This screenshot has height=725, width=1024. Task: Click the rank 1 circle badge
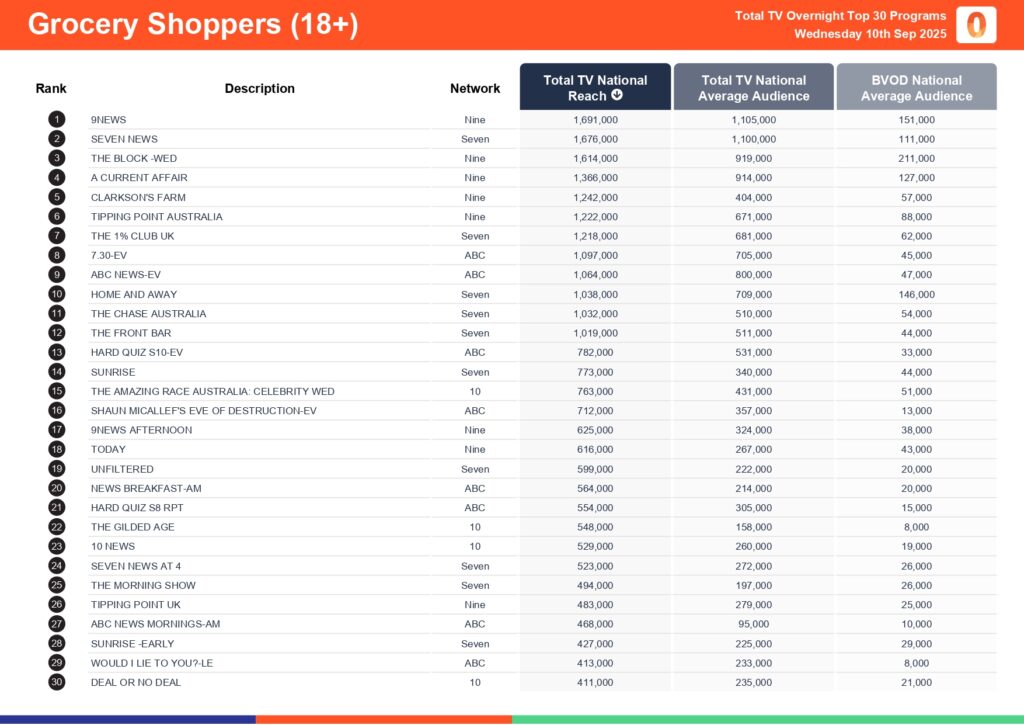click(56, 119)
